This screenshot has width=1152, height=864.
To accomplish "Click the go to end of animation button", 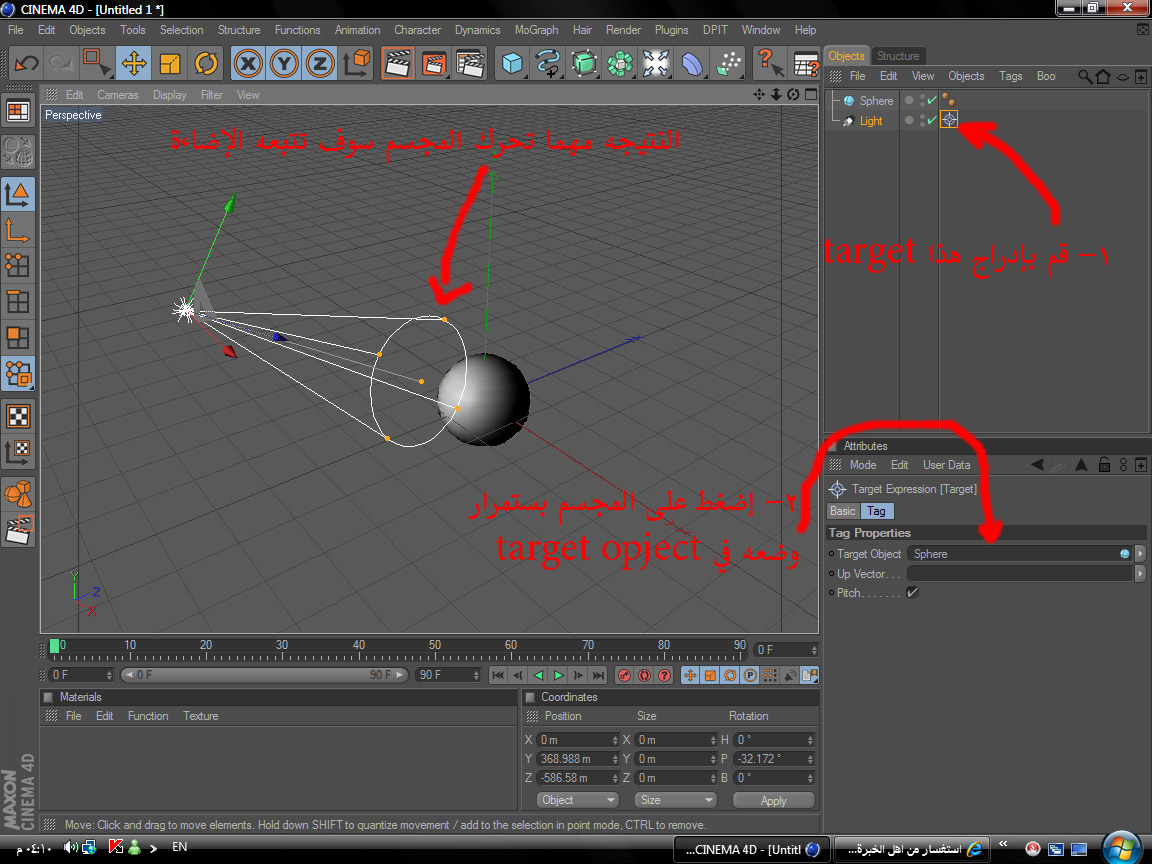I will (x=599, y=675).
